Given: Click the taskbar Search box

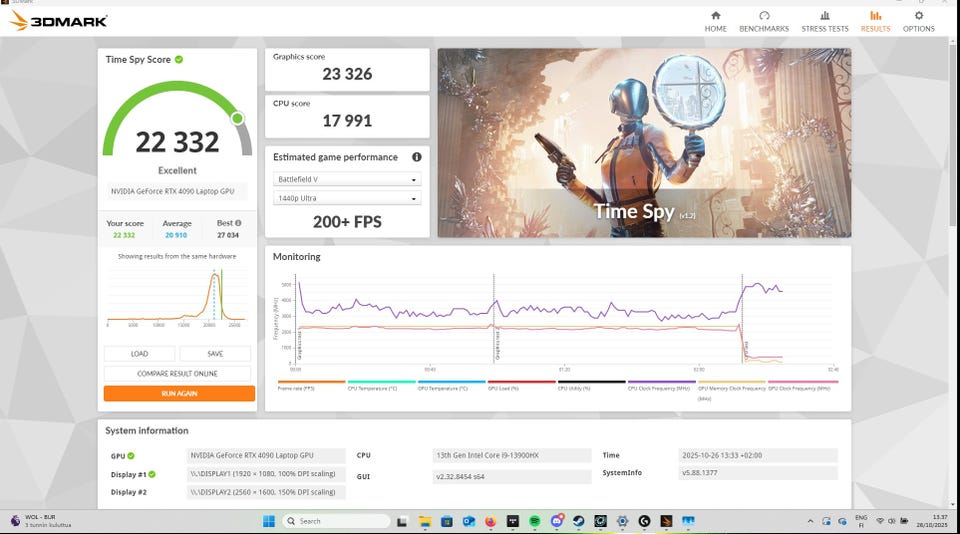Looking at the screenshot, I should [336, 521].
